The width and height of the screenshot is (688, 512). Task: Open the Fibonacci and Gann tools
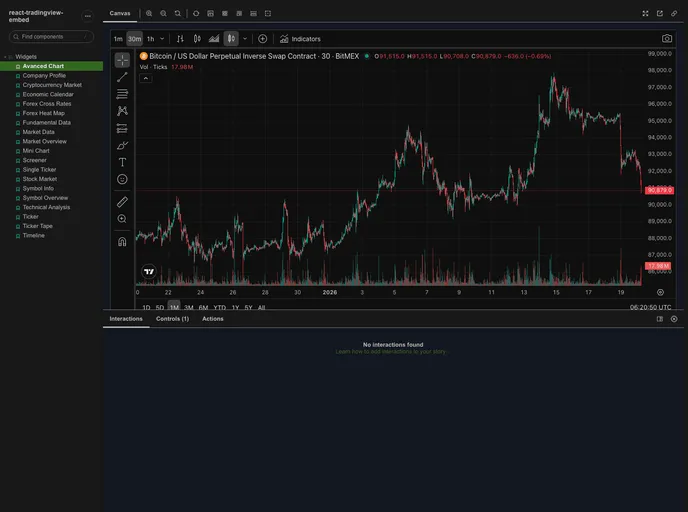pyautogui.click(x=122, y=94)
